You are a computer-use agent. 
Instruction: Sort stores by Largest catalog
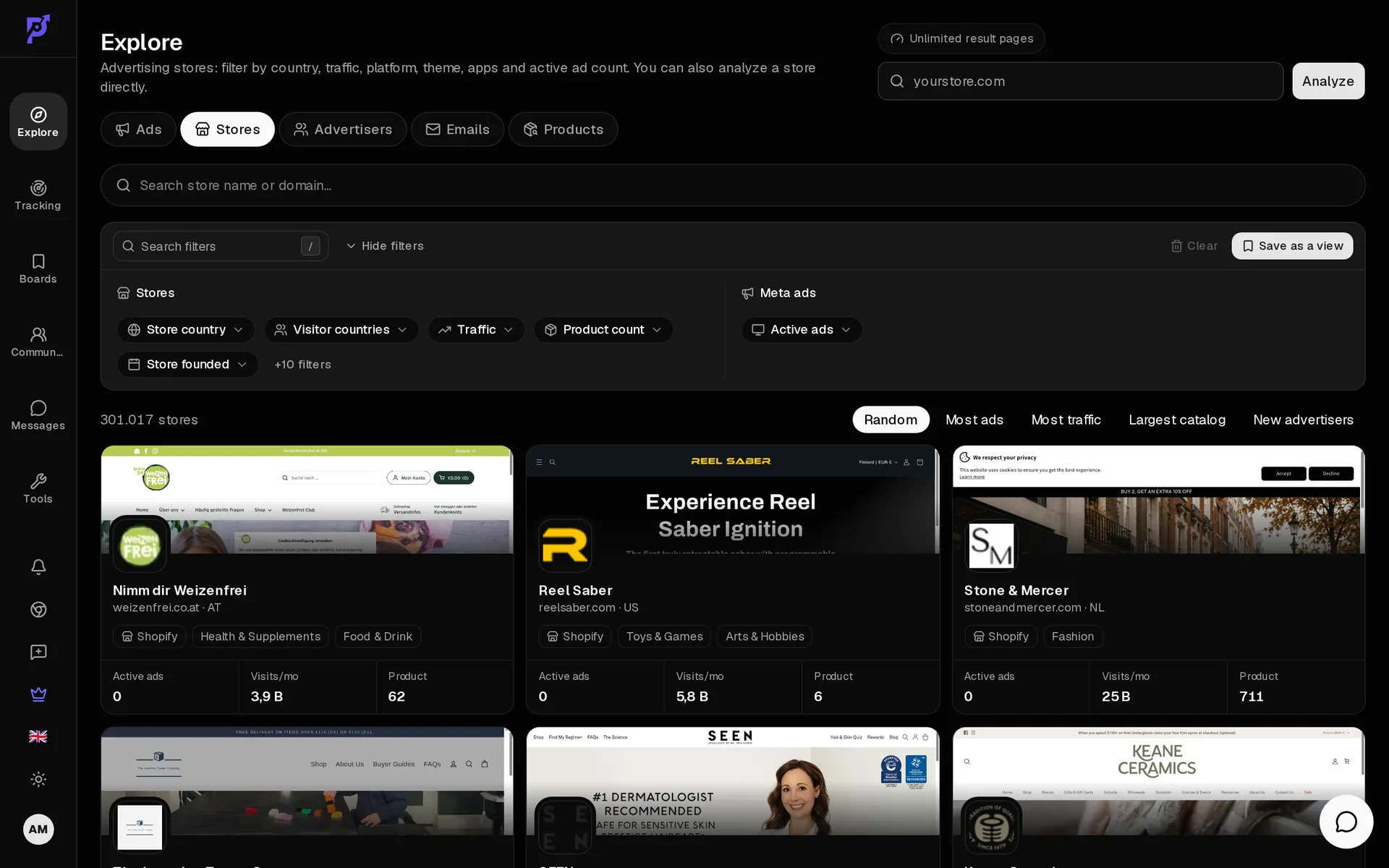tap(1177, 420)
